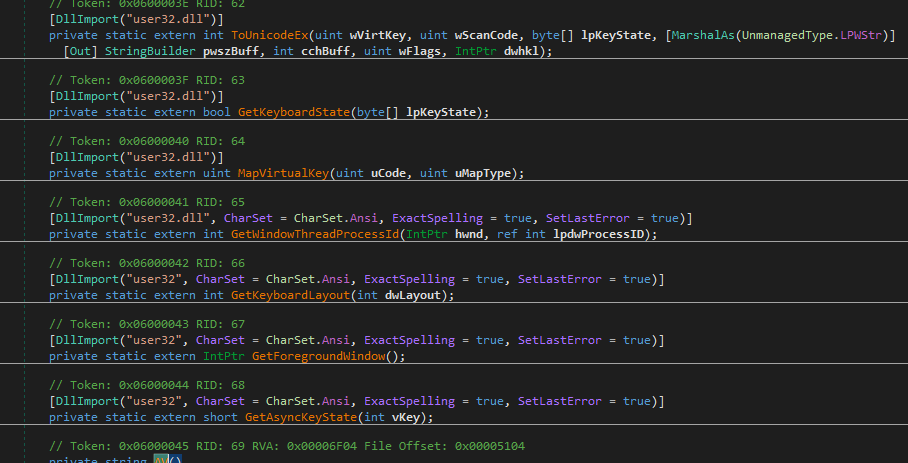
Task: Select the vKey parameter in GetAsyncKeyState
Action: click(411, 417)
